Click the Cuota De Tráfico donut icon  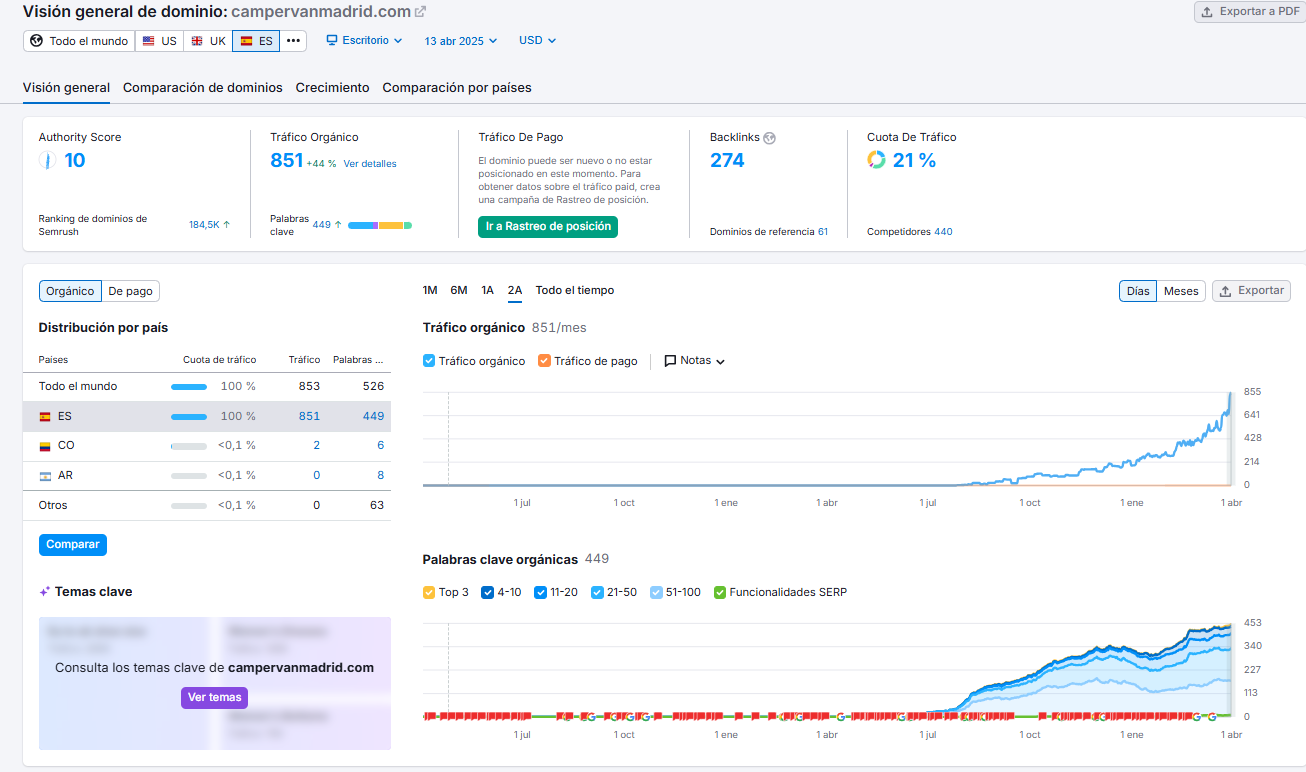click(876, 160)
